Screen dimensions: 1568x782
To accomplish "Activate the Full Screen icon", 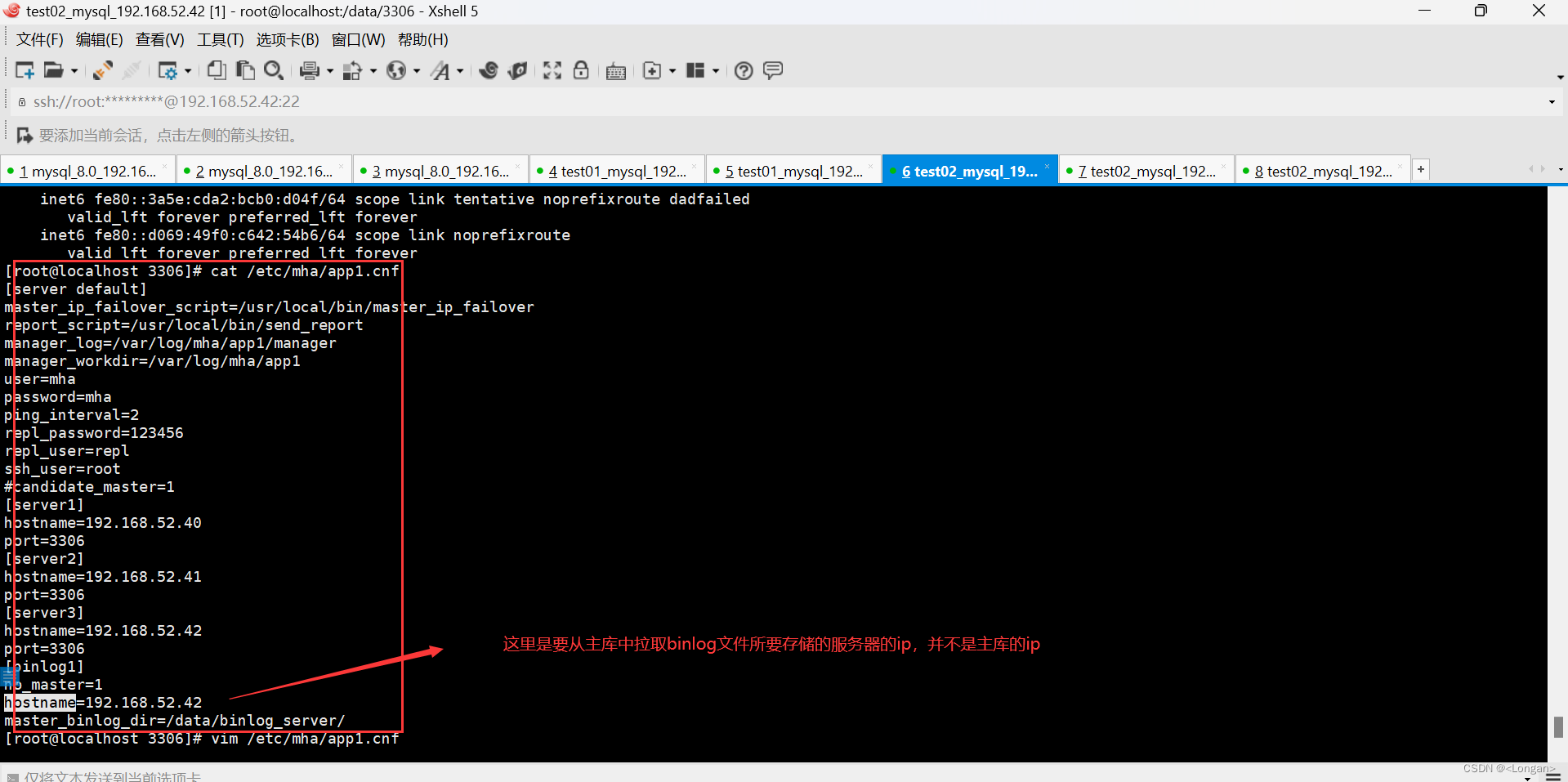I will (x=552, y=70).
